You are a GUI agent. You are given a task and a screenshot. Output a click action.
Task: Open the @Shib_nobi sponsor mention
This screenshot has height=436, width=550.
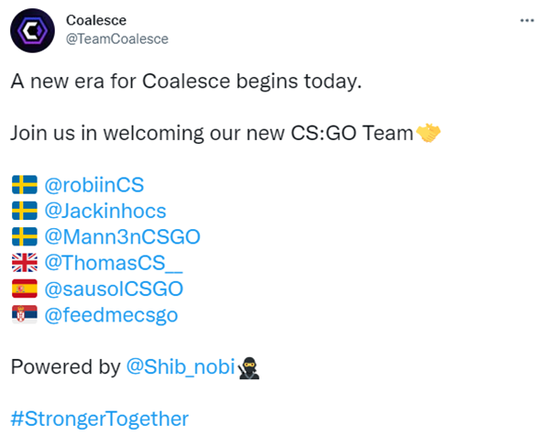(181, 367)
